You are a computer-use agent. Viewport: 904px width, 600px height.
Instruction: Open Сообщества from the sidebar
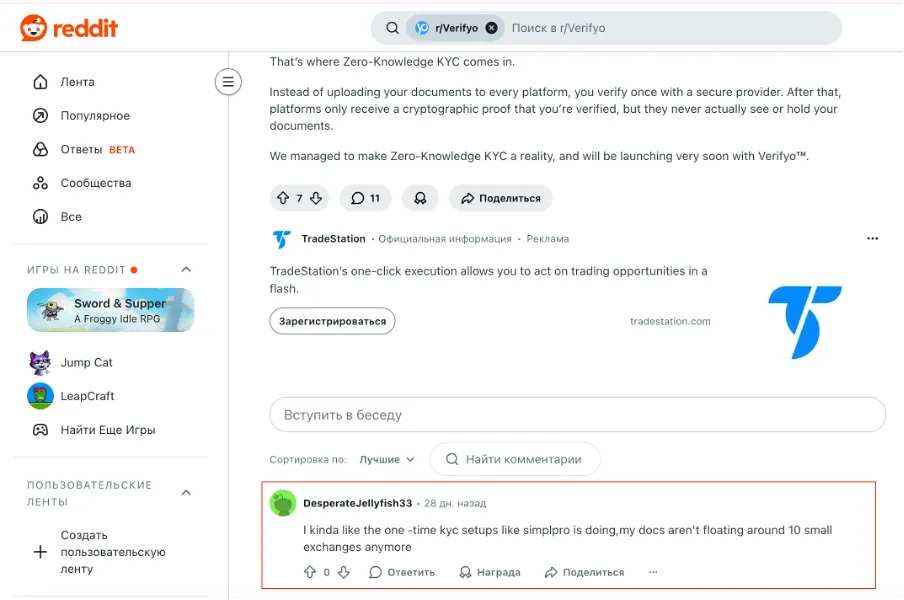(95, 183)
